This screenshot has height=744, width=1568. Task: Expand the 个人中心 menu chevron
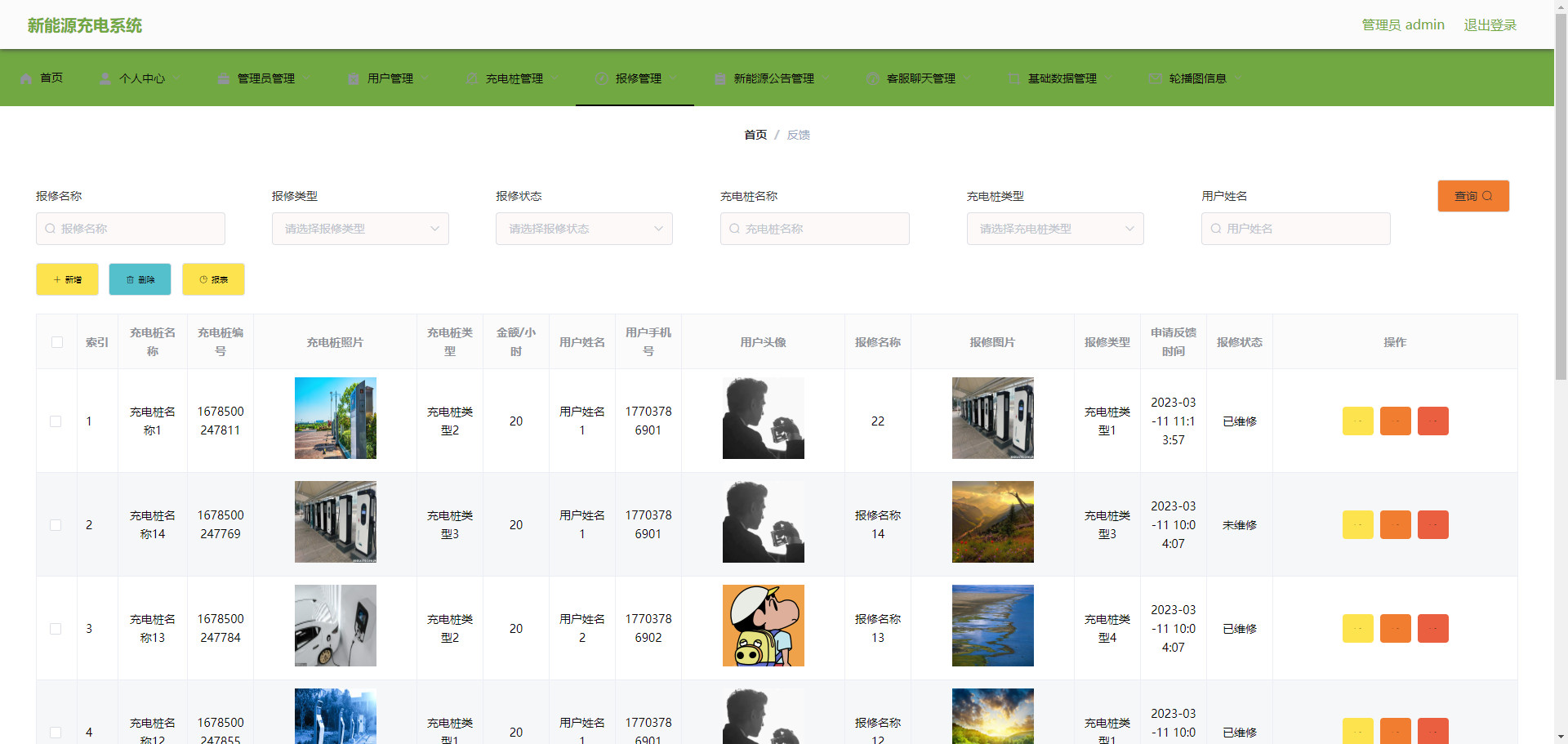coord(176,78)
